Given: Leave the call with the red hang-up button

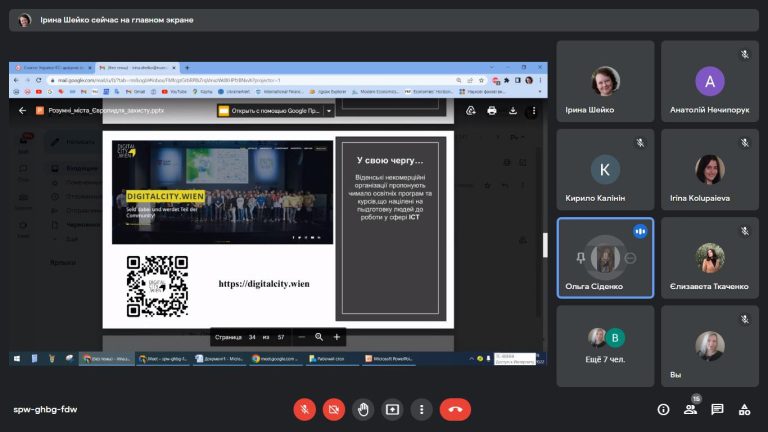Looking at the screenshot, I should tap(455, 409).
